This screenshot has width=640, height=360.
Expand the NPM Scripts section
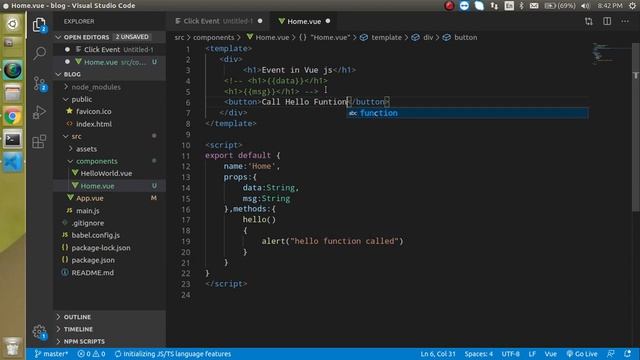coord(109,341)
